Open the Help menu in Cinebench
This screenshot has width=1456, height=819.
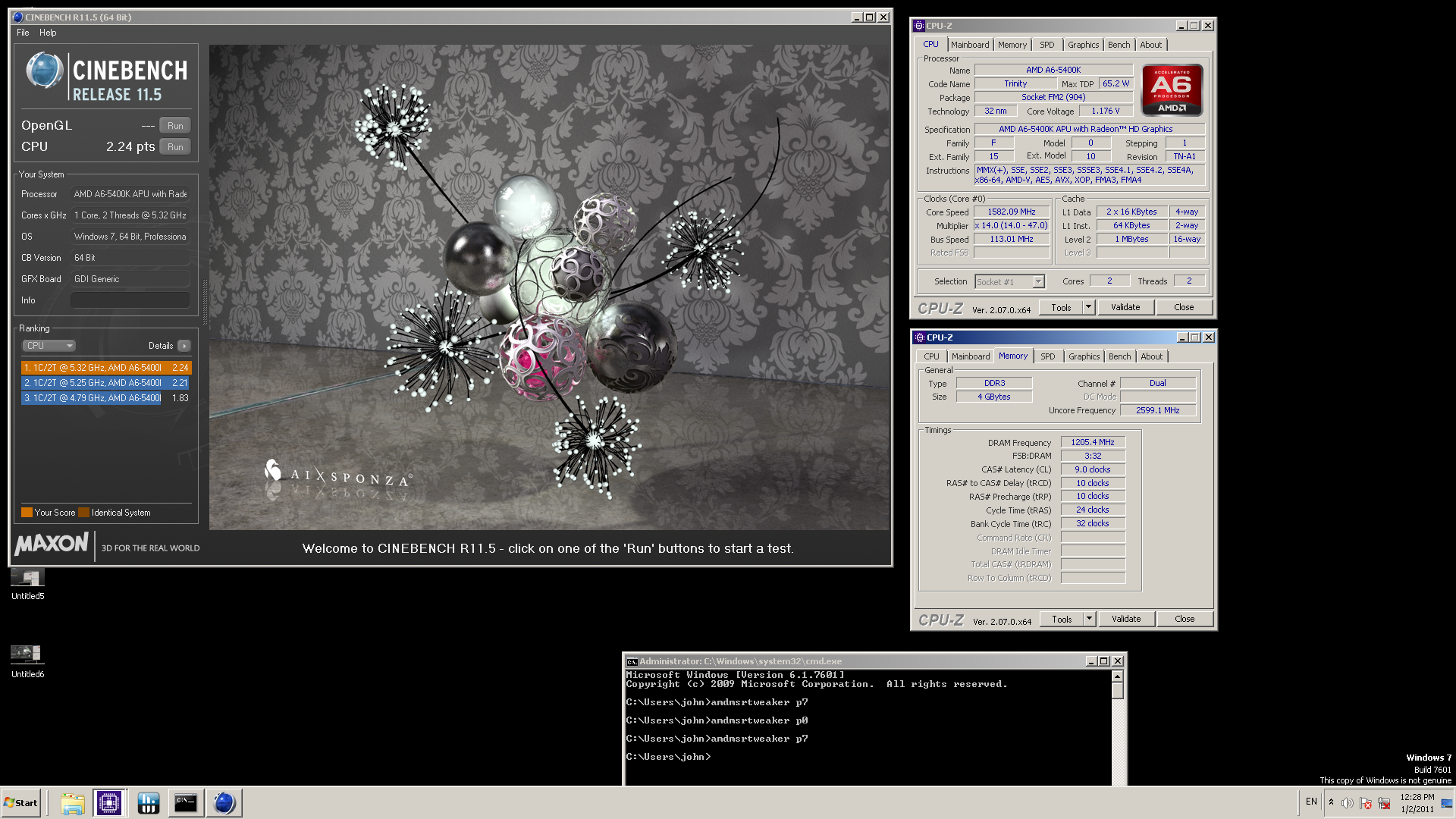click(48, 33)
